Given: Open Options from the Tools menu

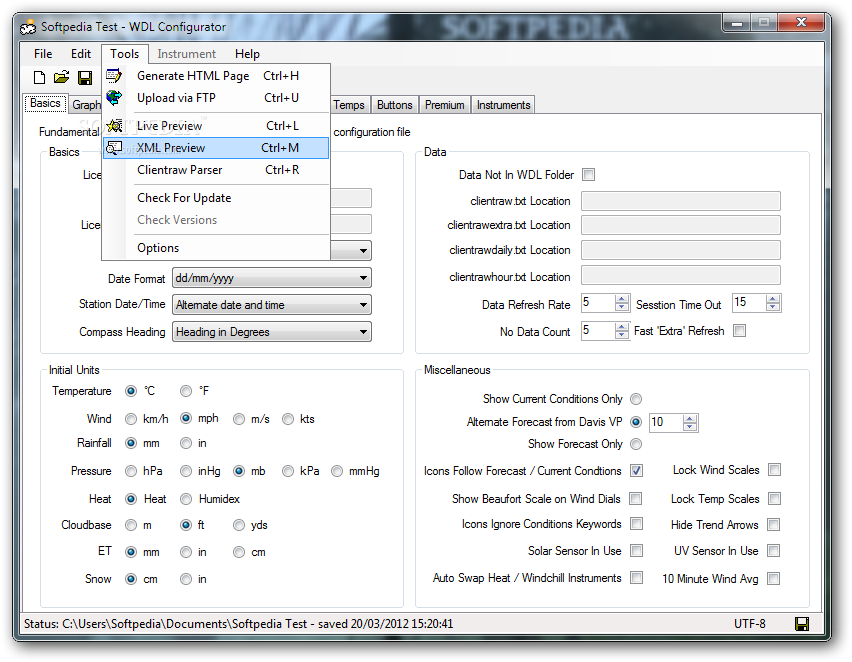Looking at the screenshot, I should pos(217,248).
